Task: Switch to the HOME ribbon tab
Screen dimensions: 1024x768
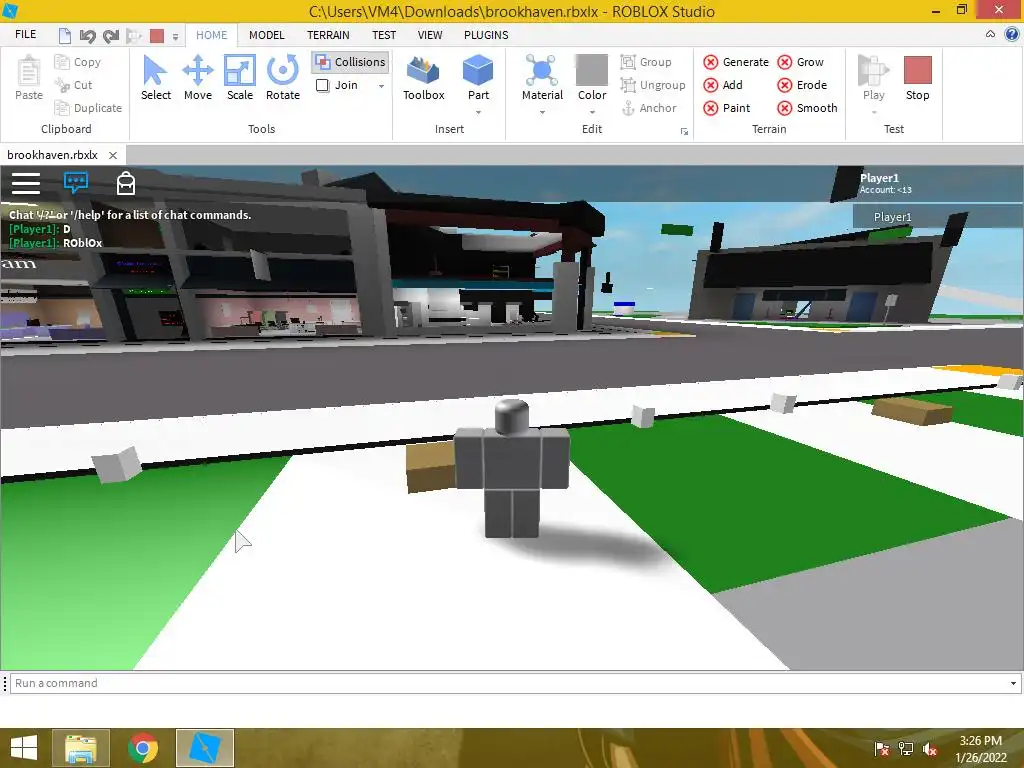Action: [212, 35]
